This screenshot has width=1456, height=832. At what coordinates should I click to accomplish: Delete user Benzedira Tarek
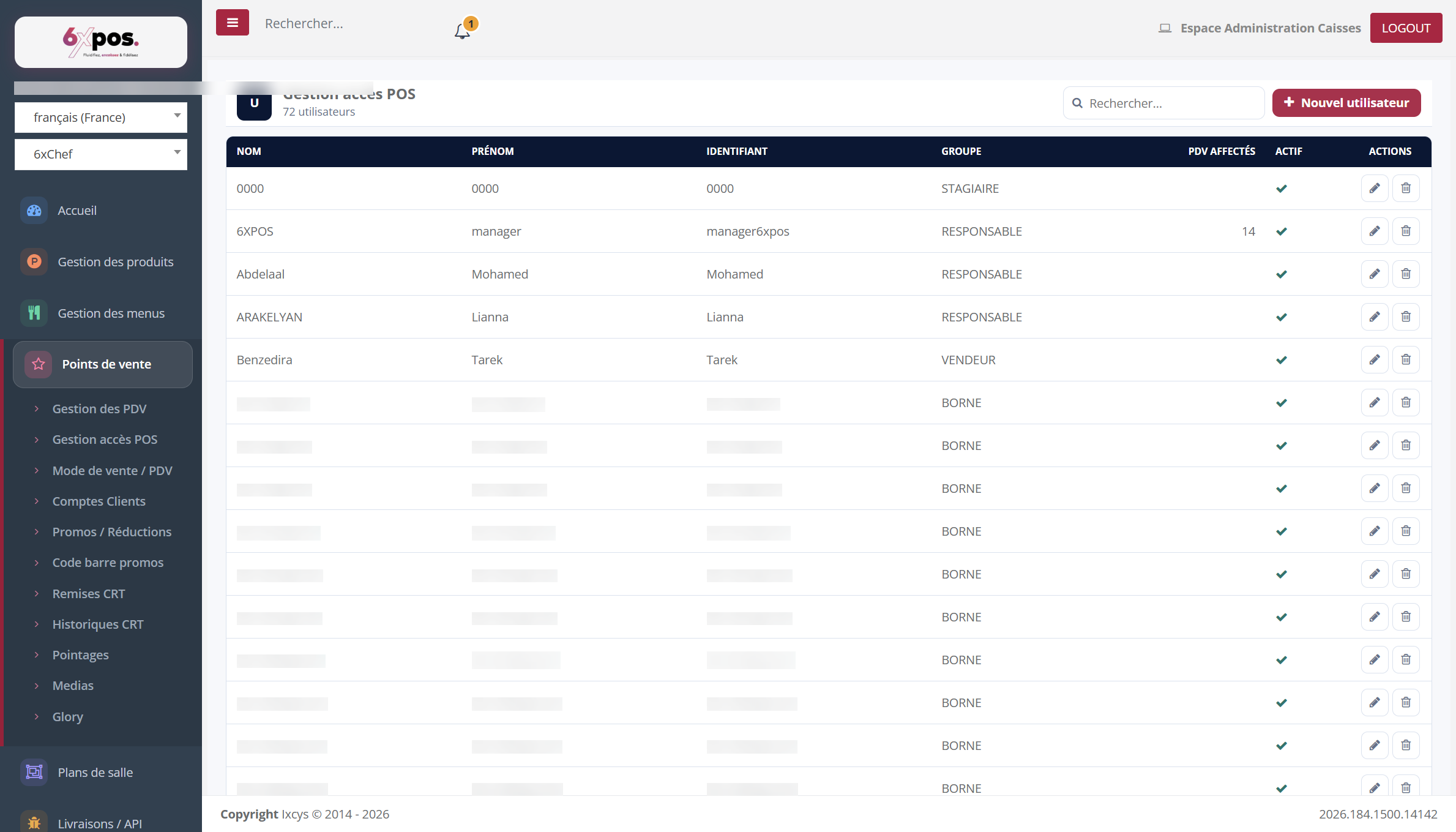tap(1406, 360)
